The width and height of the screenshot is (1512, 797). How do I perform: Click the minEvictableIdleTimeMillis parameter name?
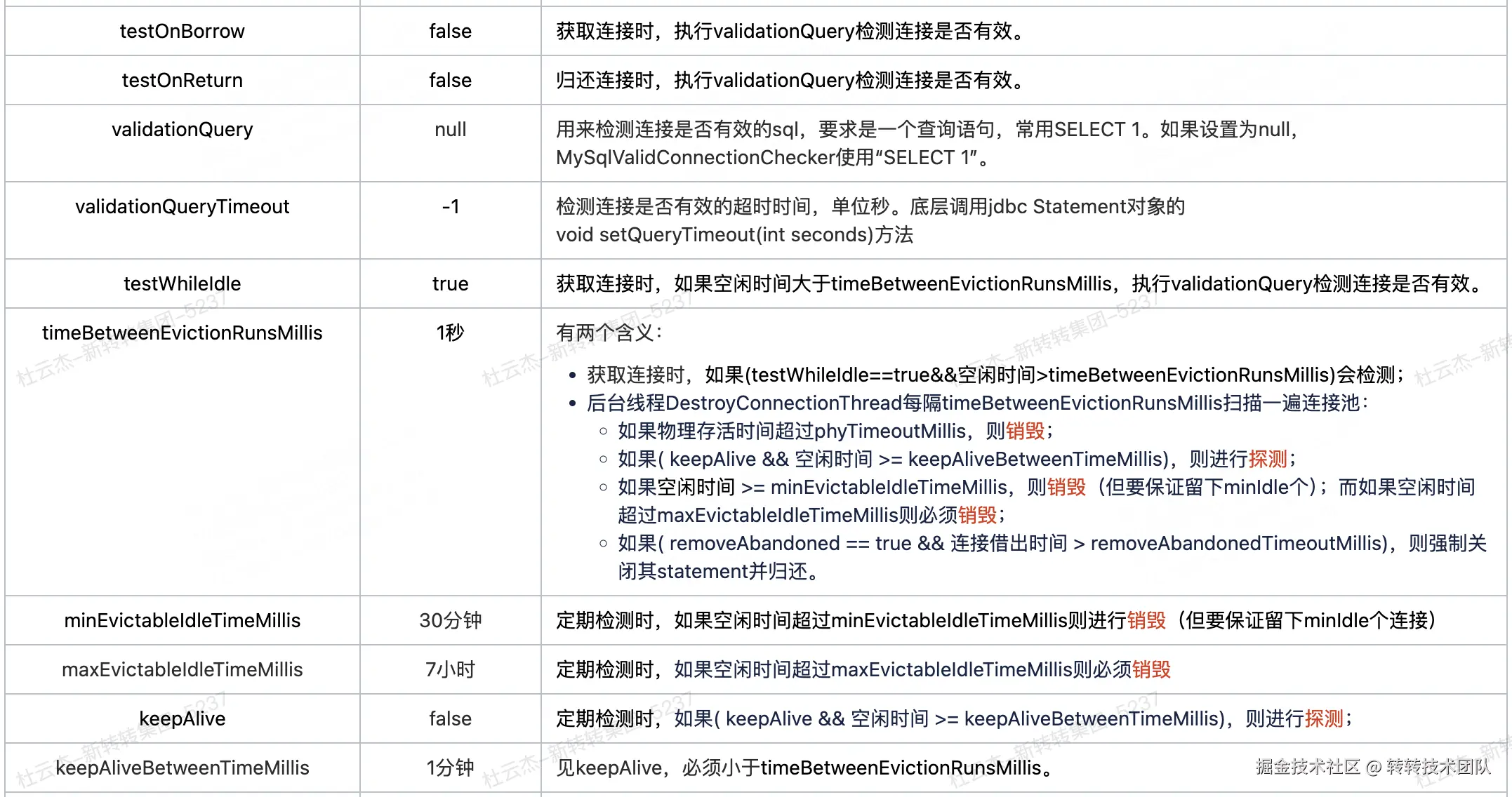click(182, 621)
